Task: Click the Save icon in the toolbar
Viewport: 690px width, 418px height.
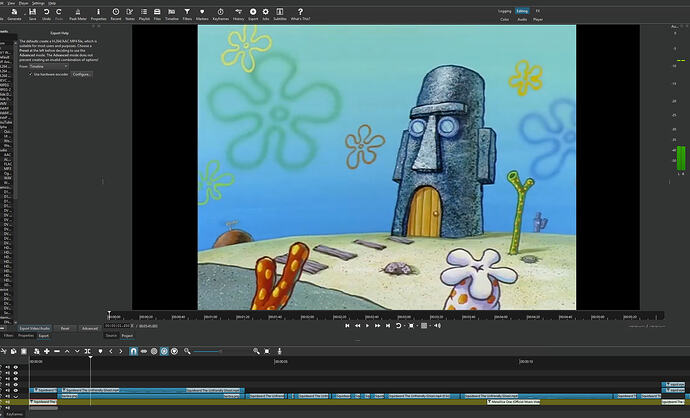Action: coord(32,12)
